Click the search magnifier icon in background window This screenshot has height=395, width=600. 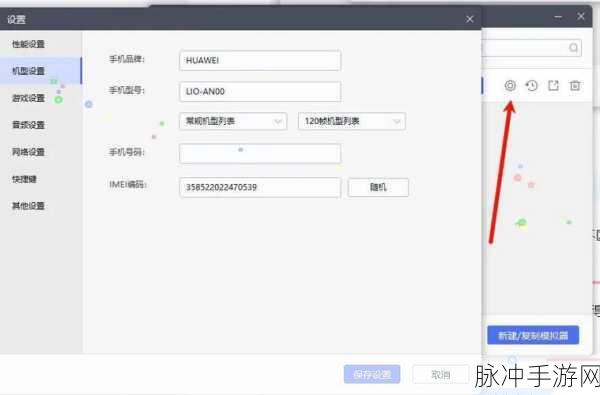coord(573,47)
